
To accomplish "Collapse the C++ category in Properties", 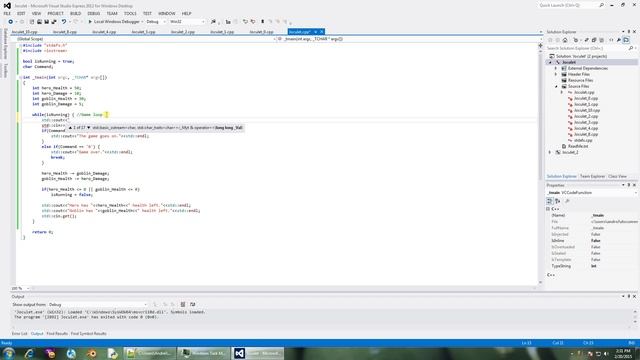I will click(548, 209).
